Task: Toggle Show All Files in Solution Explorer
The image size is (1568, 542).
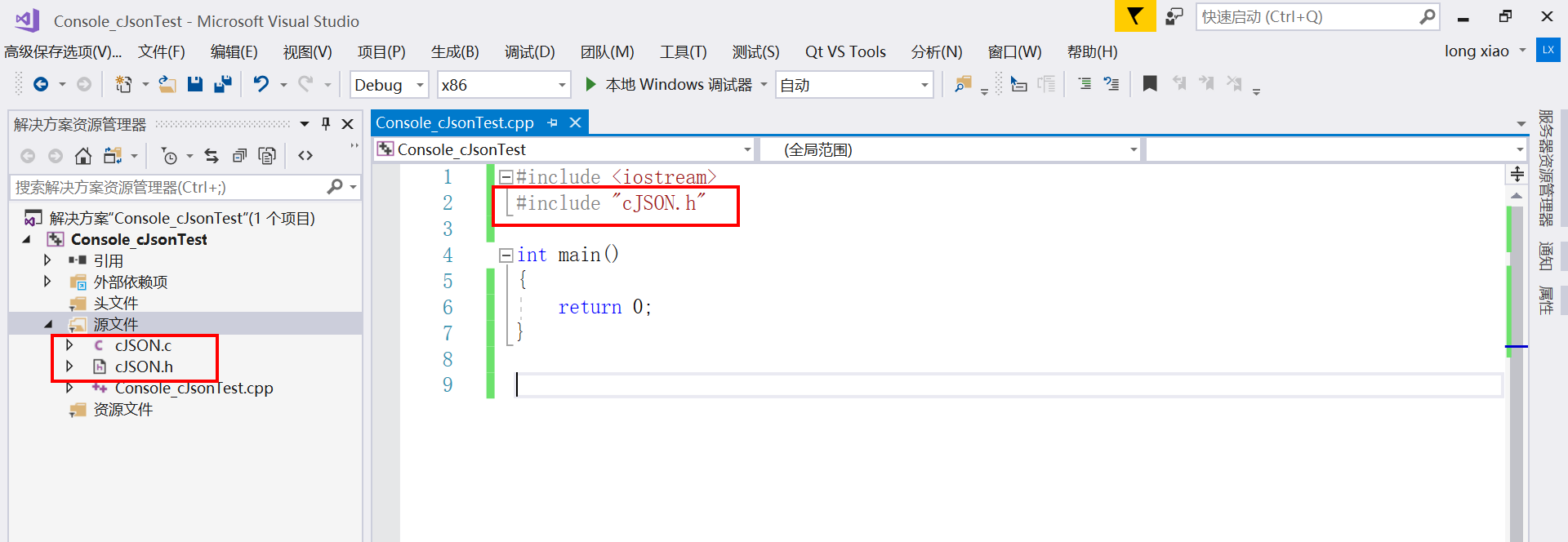Action: [267, 156]
